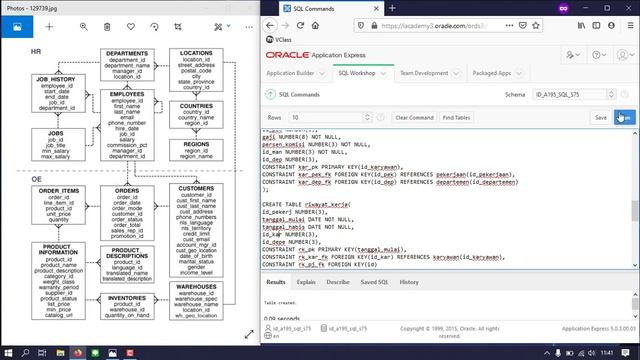
Task: Rotate the image in Photos
Action: tap(154, 27)
